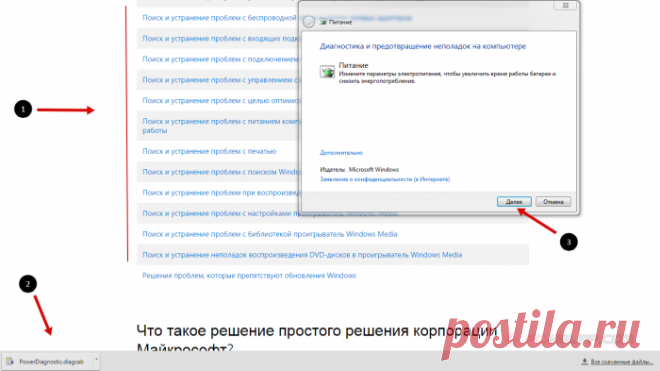Click the 'Издатель: Microsoft Windows' text
The height and width of the screenshot is (371, 660).
click(359, 169)
